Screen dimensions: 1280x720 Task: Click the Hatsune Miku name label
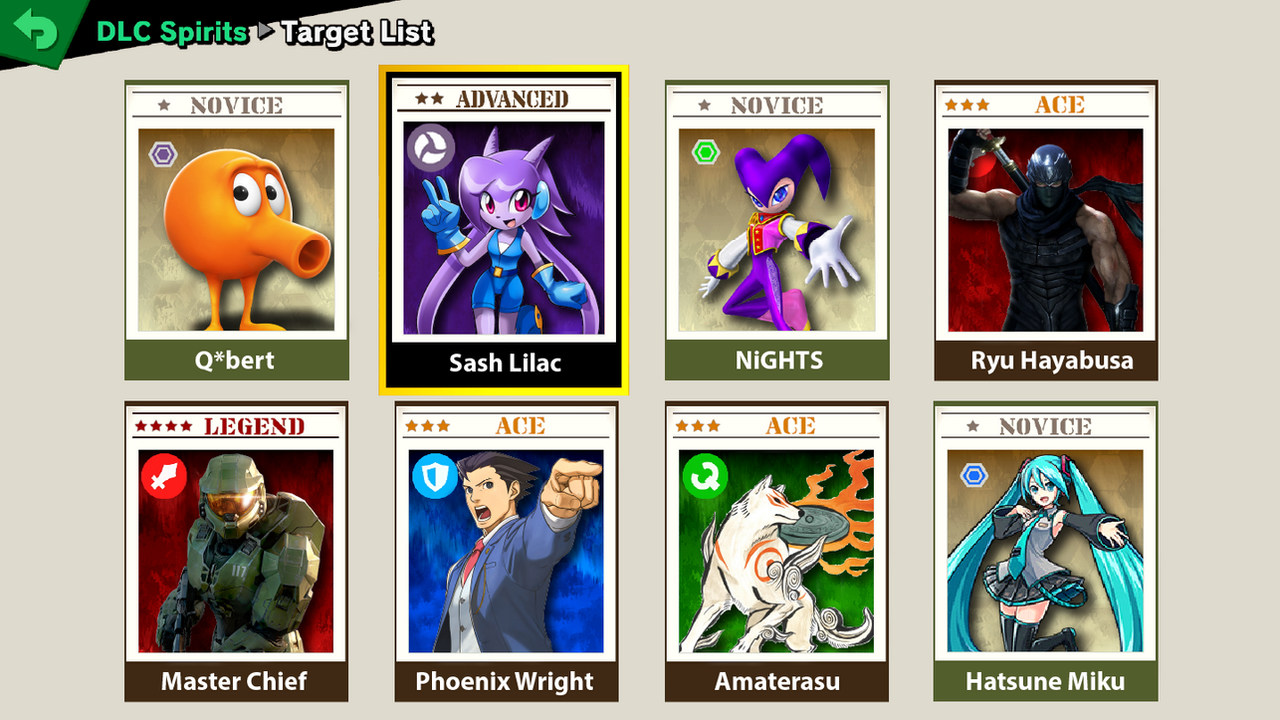click(x=1046, y=682)
